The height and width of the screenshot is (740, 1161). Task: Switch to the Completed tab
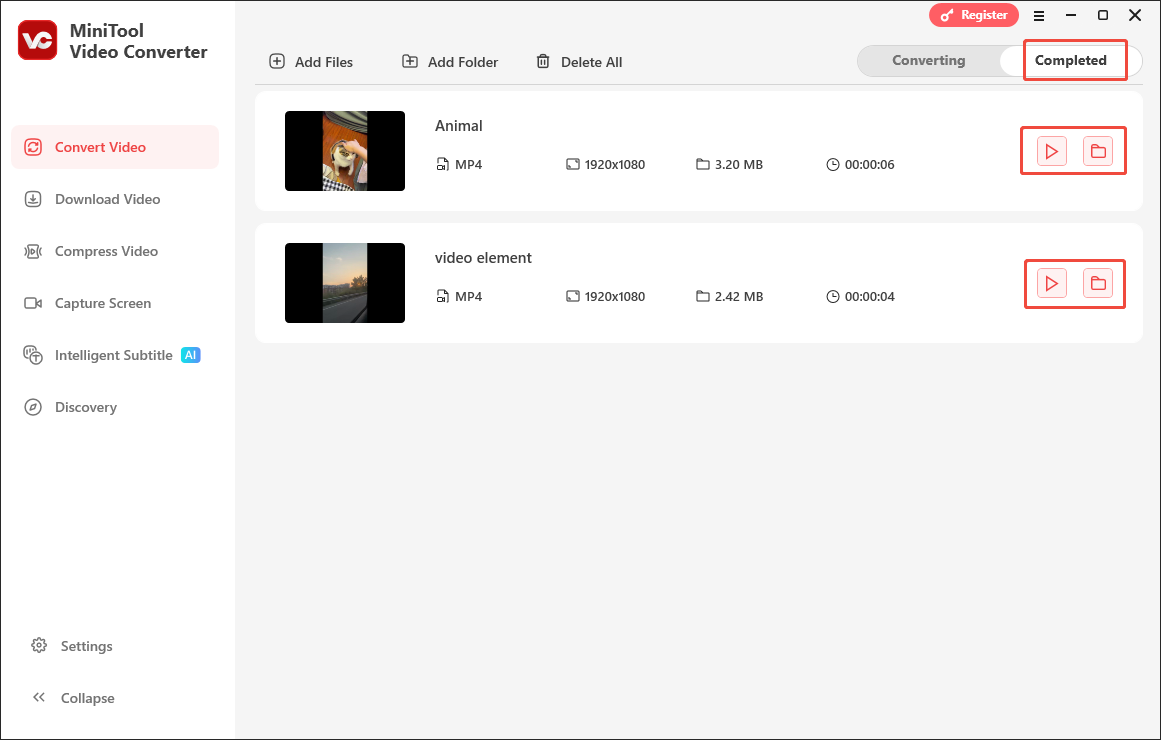(1072, 60)
